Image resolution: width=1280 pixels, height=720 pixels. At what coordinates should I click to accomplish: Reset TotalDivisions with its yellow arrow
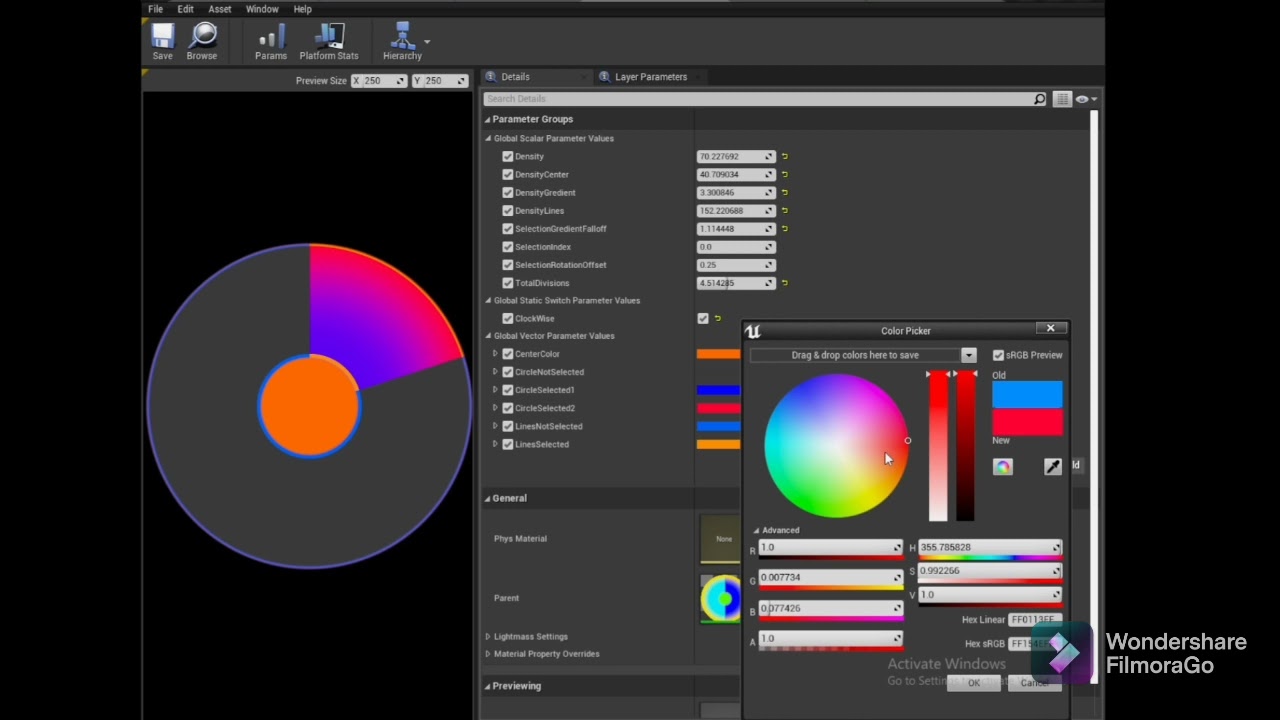[x=785, y=283]
